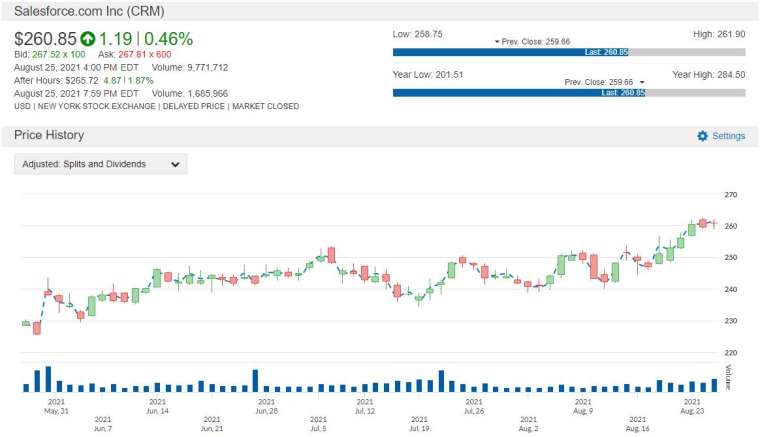Click the $260.85 last price
Image resolution: width=760 pixels, height=437 pixels.
46,39
